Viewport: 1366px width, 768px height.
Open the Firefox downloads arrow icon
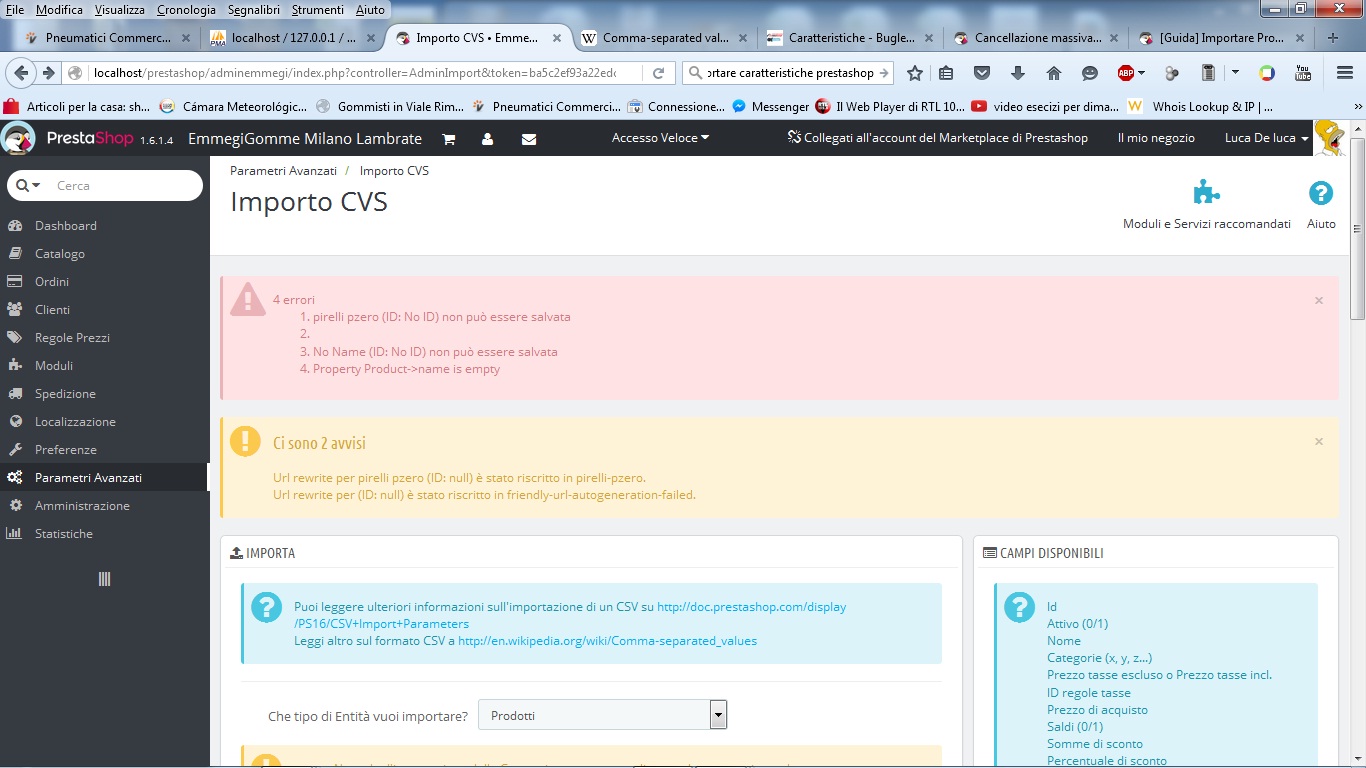(1018, 73)
